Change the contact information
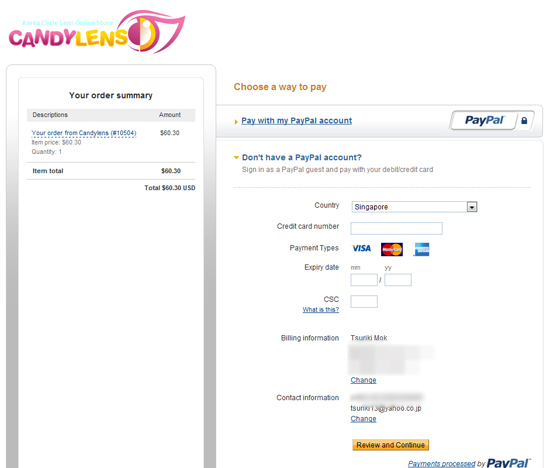The width and height of the screenshot is (550, 468). (363, 419)
